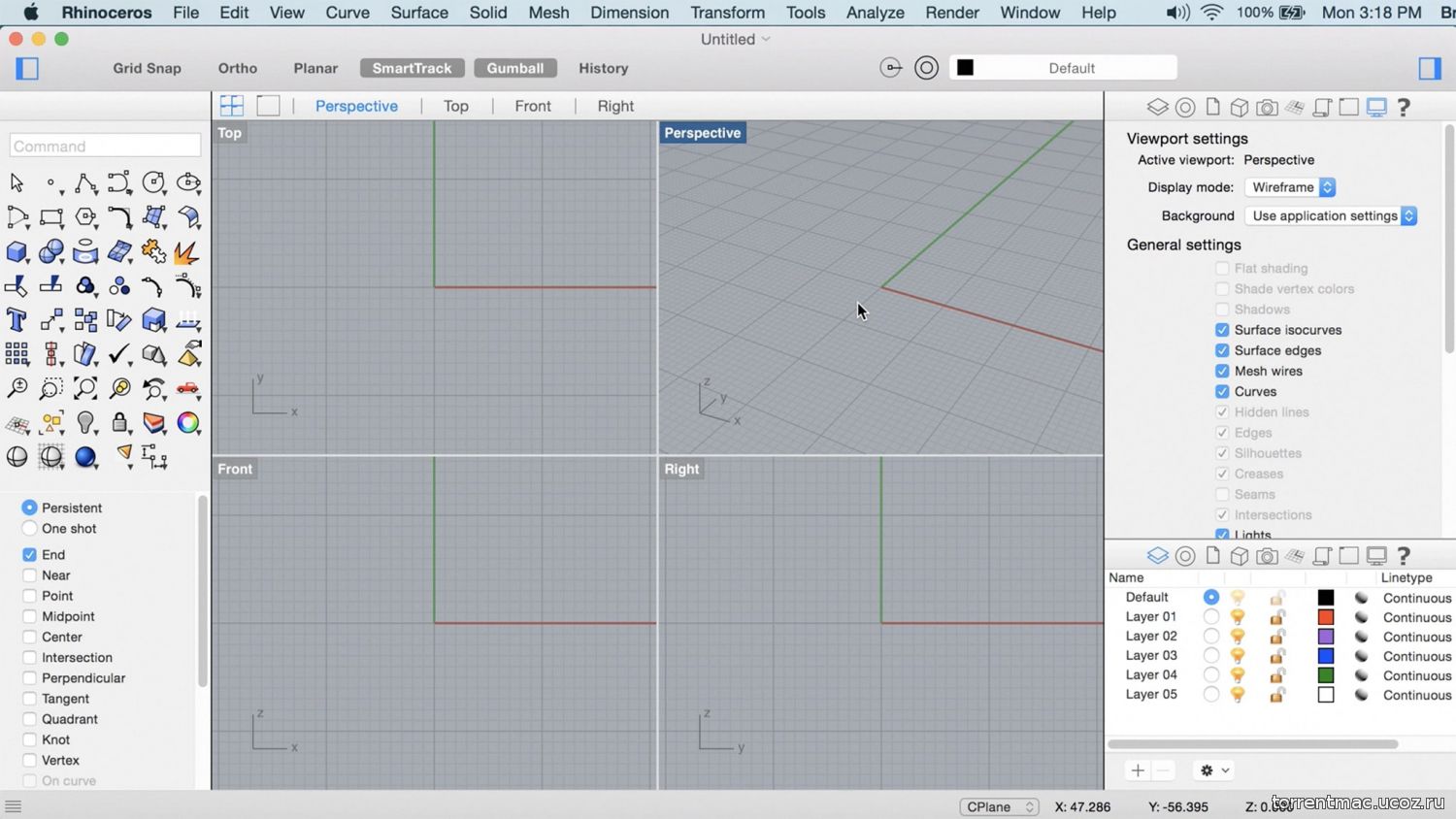The height and width of the screenshot is (819, 1456).
Task: Switch to four-viewport layout icon
Action: point(232,106)
